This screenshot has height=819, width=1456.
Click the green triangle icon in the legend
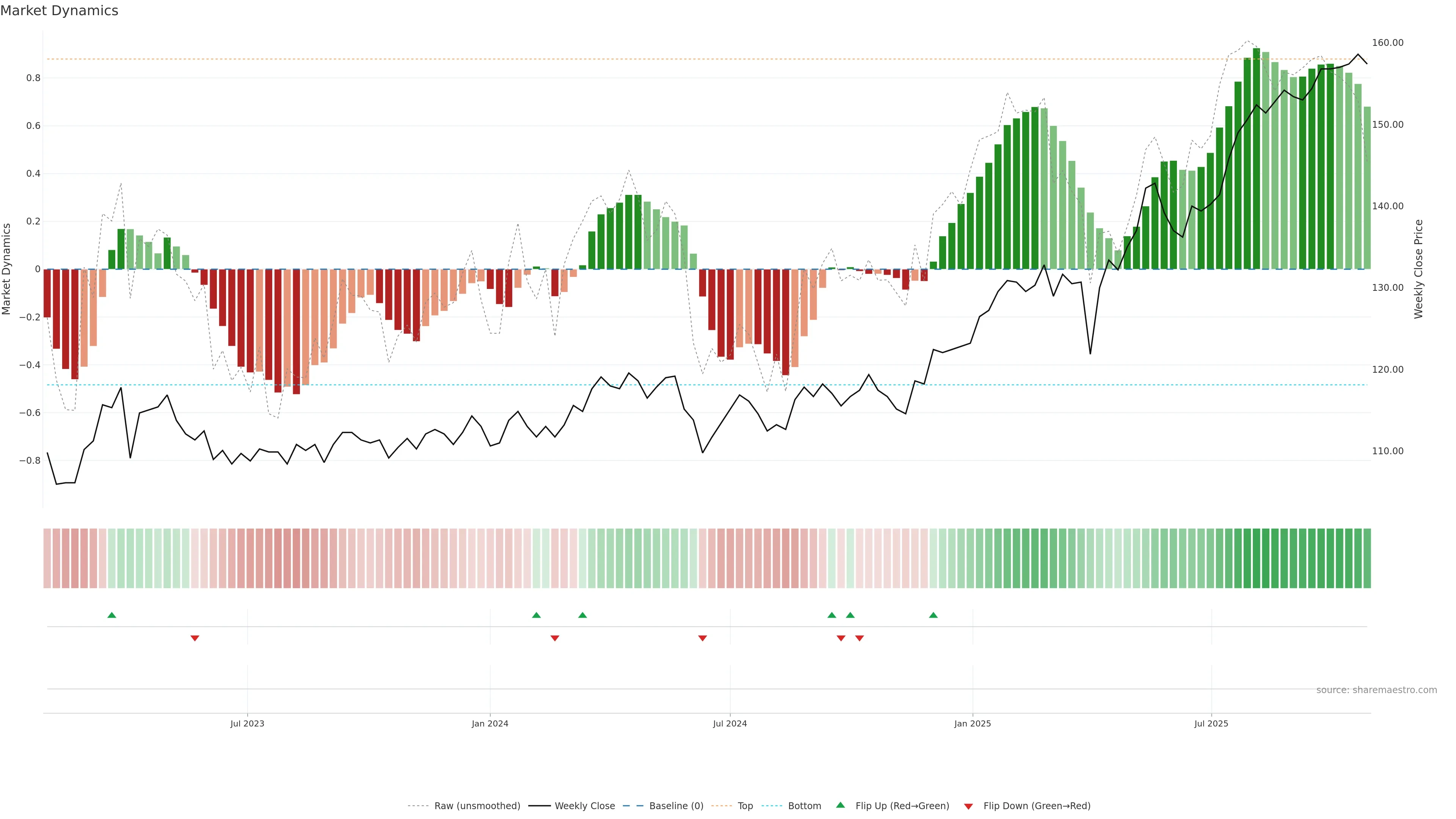(x=841, y=805)
